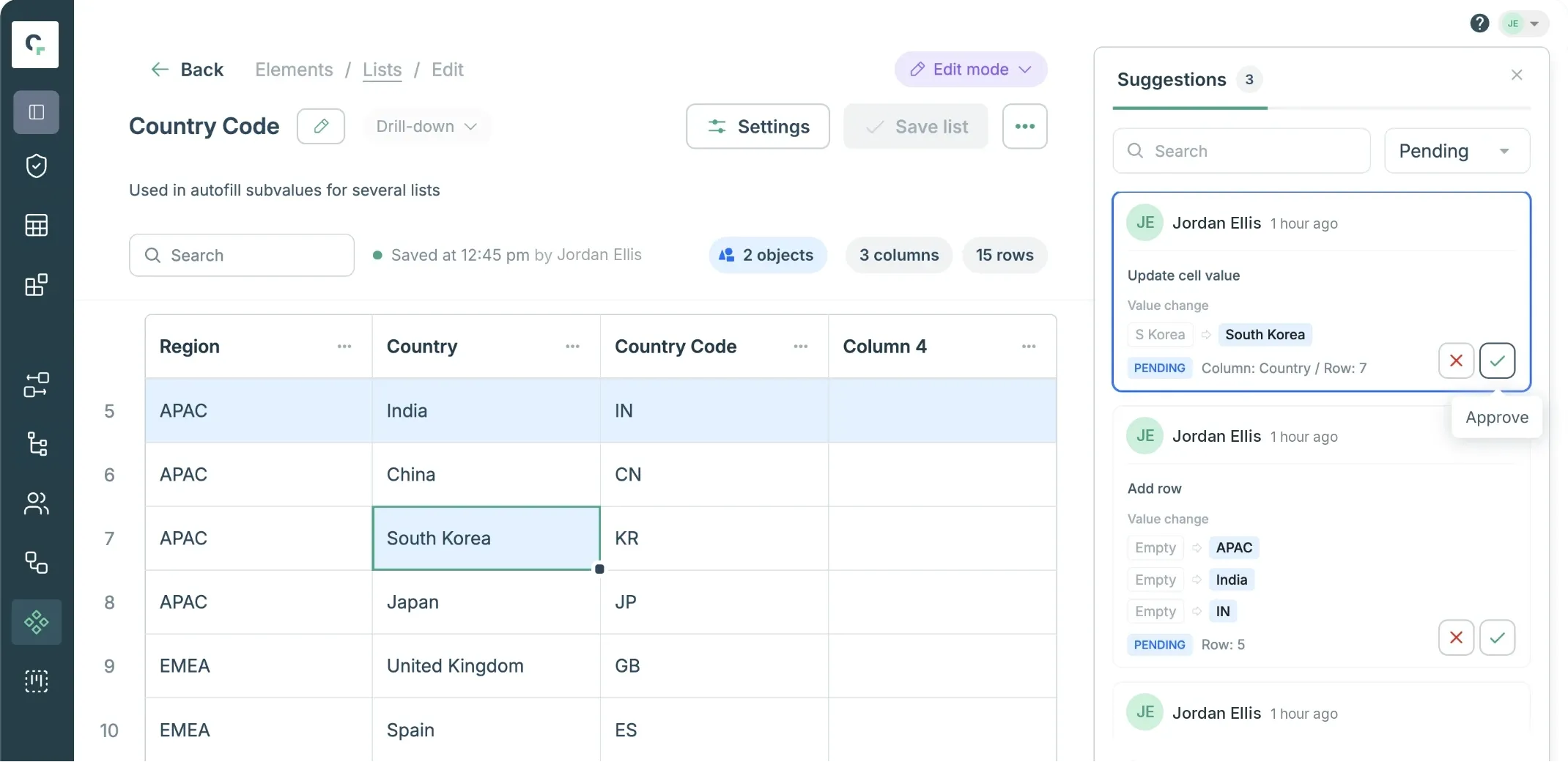Open the Pending status filter dropdown
Screen dimensions: 1568x762
coord(1457,151)
